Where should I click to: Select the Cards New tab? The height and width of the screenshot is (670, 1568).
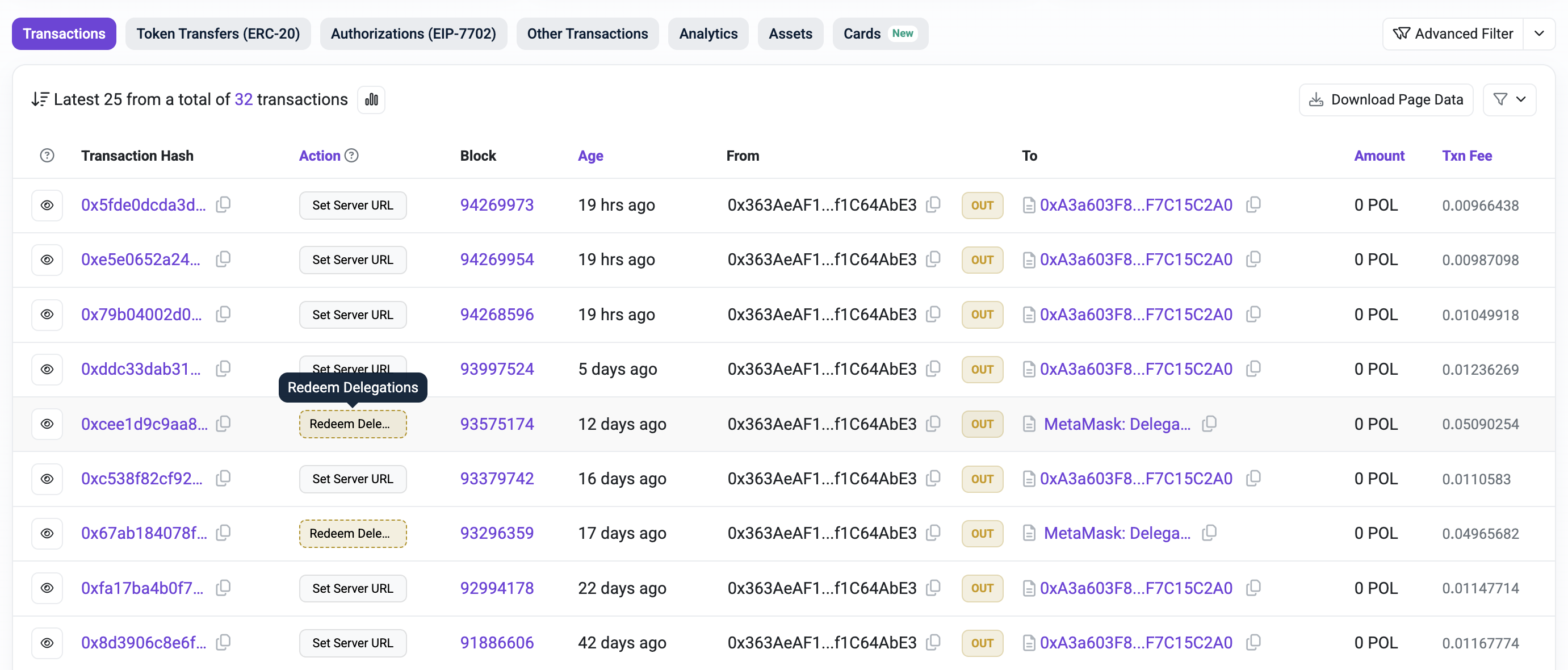[879, 33]
